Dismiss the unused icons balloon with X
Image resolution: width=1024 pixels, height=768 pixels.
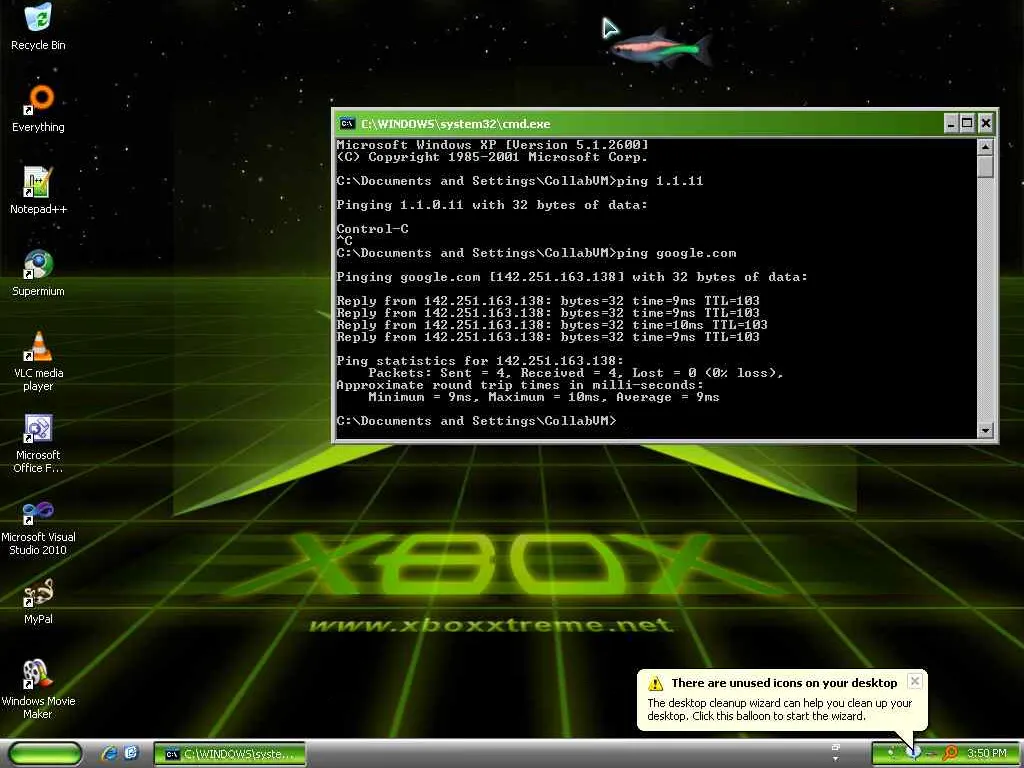[915, 681]
